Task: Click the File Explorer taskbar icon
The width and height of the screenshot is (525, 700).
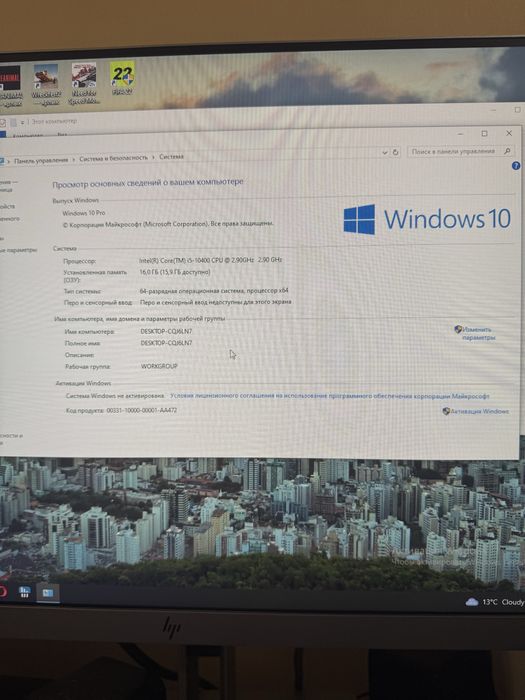Action: (x=48, y=593)
